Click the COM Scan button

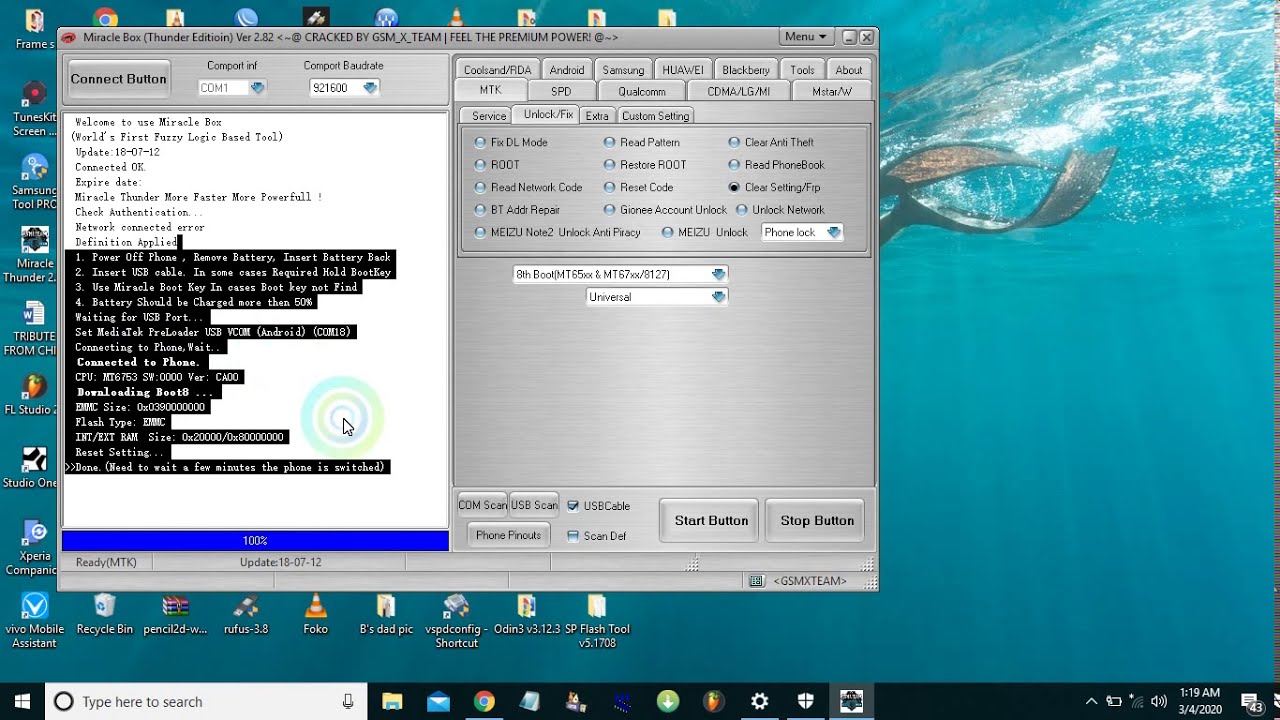click(483, 505)
